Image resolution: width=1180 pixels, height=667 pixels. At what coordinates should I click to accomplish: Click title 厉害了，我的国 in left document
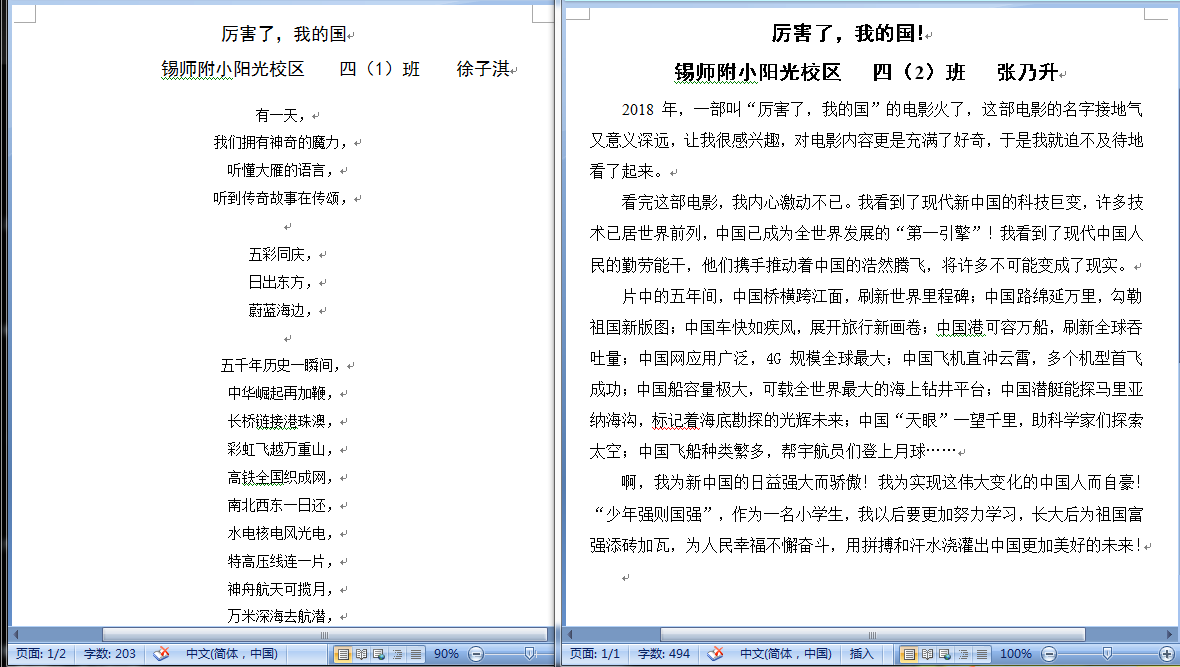pos(284,34)
